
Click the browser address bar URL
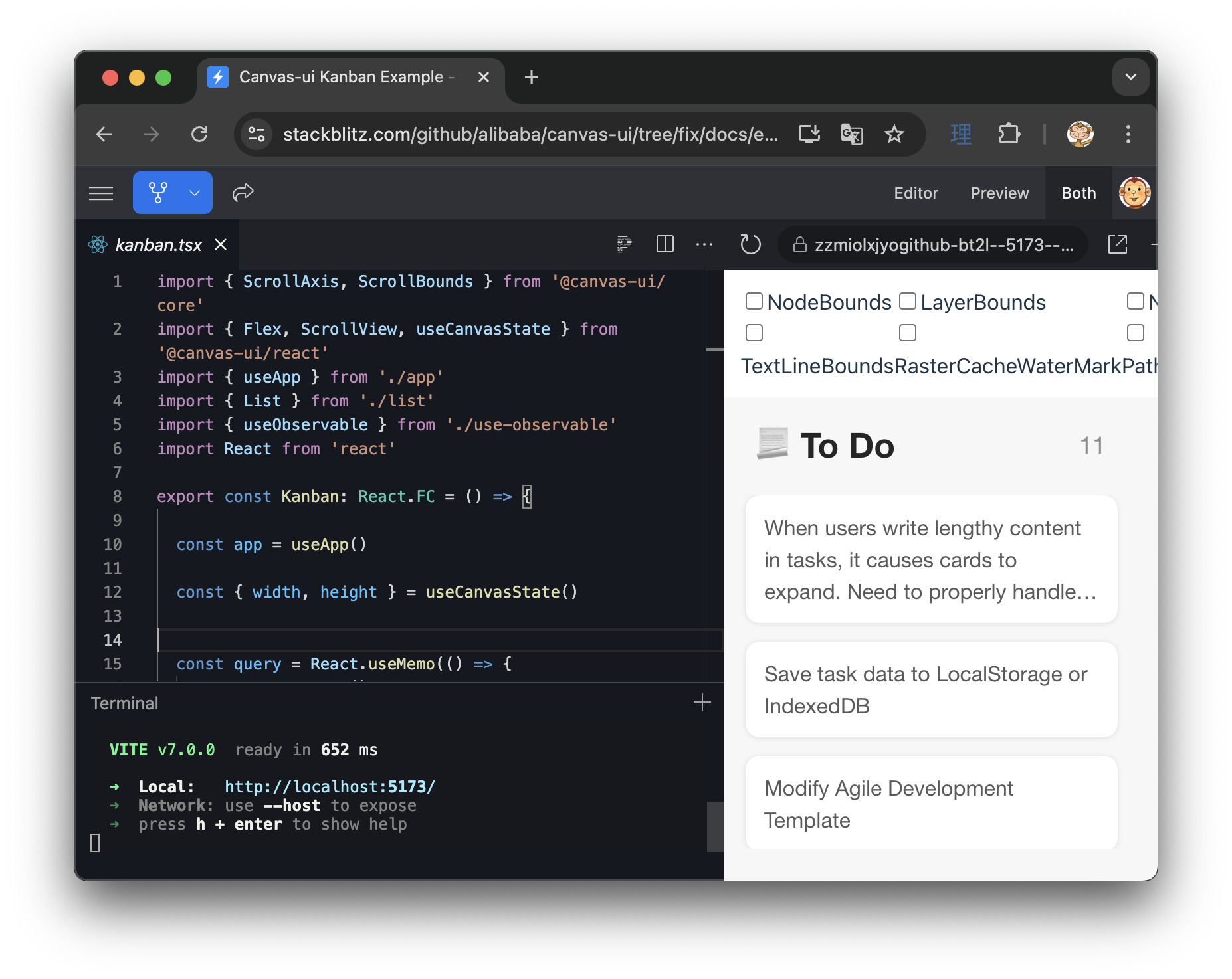530,135
